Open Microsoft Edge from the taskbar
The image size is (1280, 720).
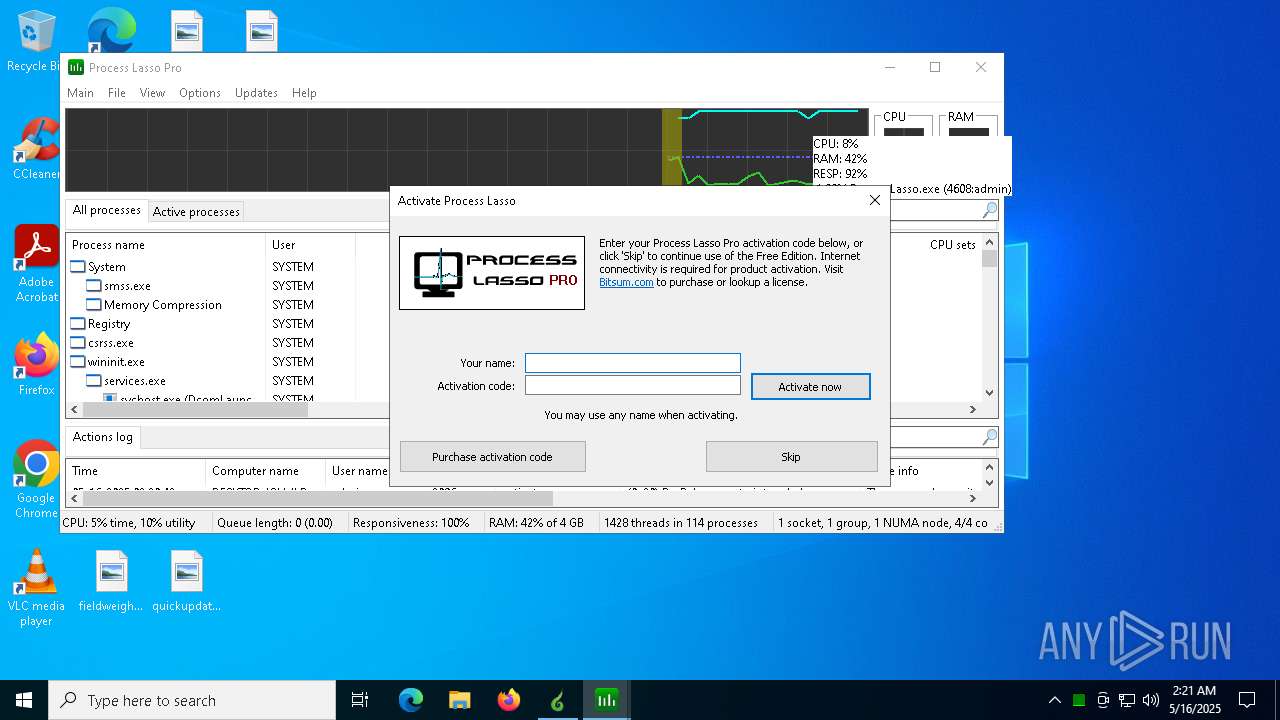pos(411,700)
